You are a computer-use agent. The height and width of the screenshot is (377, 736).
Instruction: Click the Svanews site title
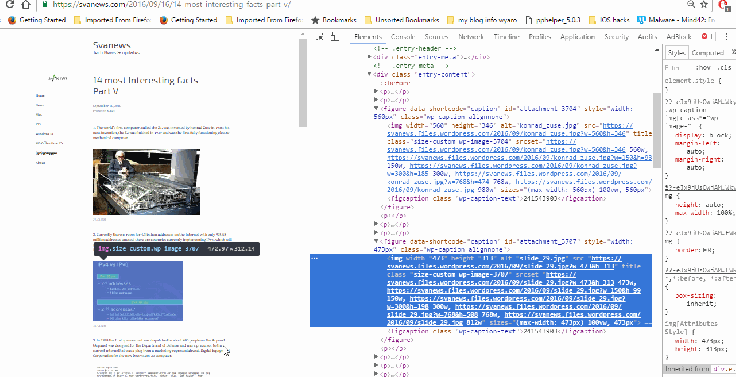tap(112, 46)
